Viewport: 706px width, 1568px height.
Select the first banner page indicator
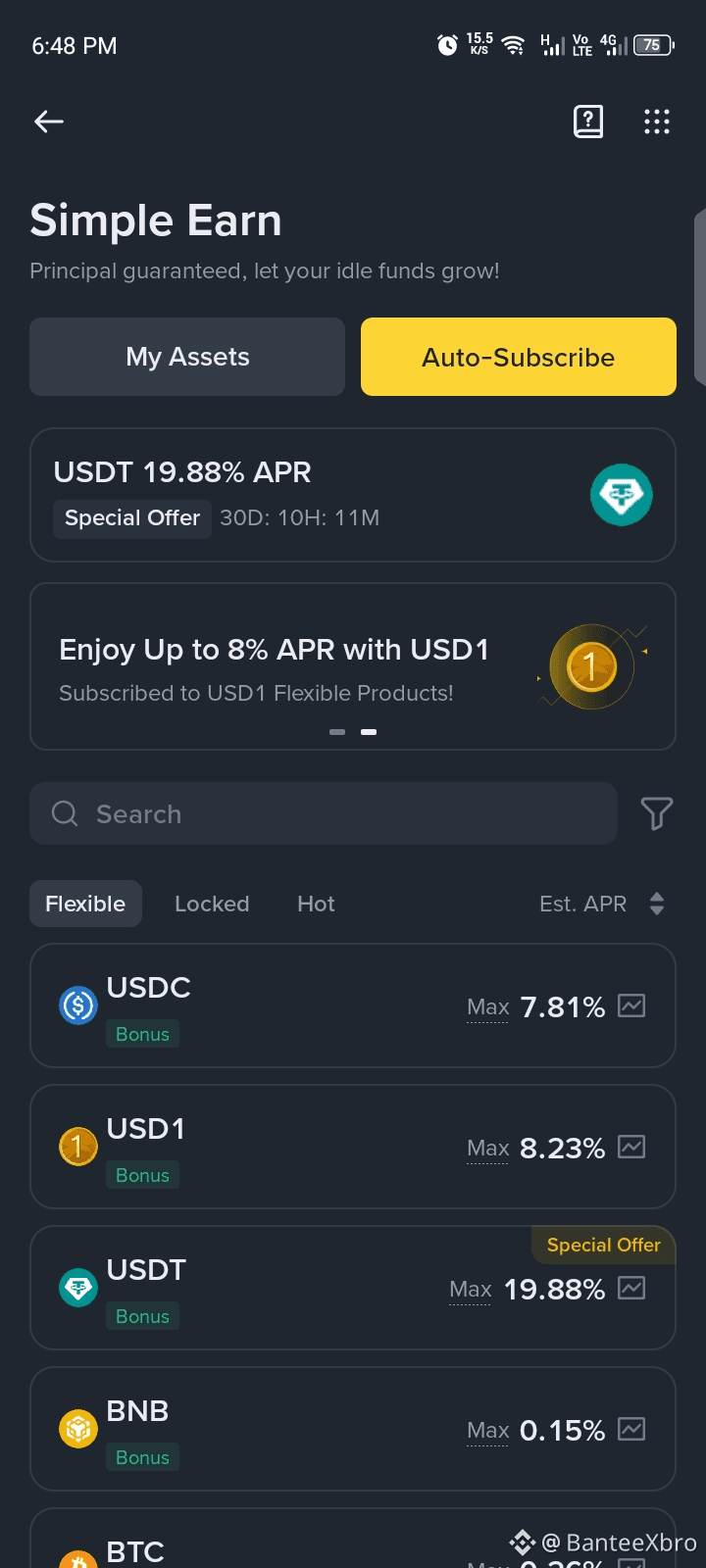tap(337, 732)
